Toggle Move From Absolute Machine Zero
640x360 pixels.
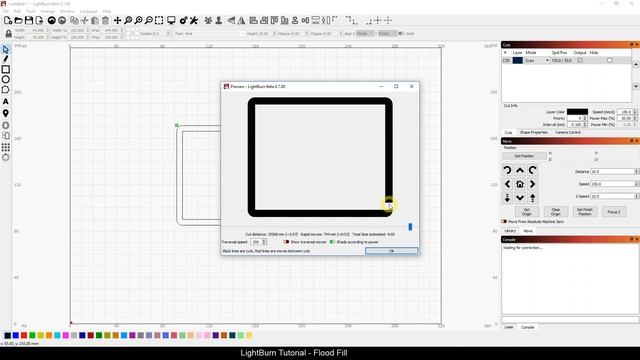tap(504, 221)
